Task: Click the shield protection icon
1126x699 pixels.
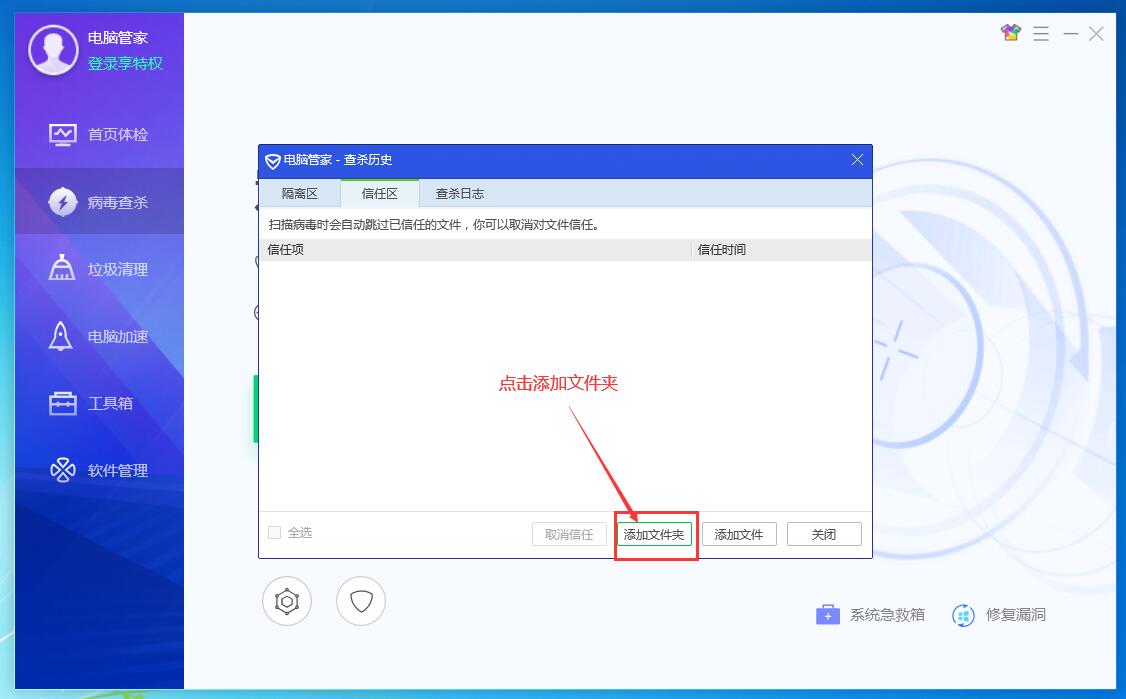Action: (360, 601)
